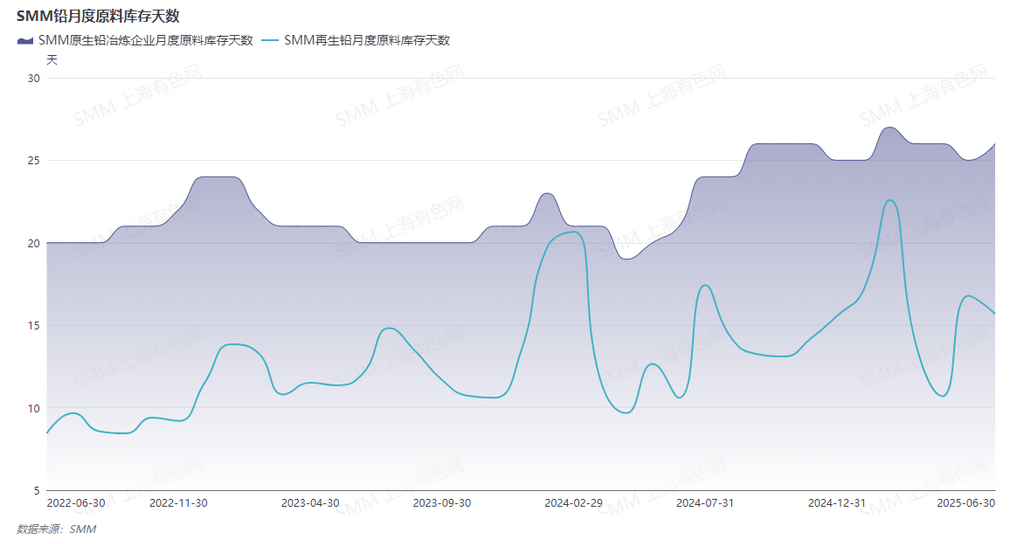Toggle SMM原生铅冶炼企业月度原料库存天数 legend entry
Image resolution: width=1024 pixels, height=544 pixels.
(x=135, y=40)
